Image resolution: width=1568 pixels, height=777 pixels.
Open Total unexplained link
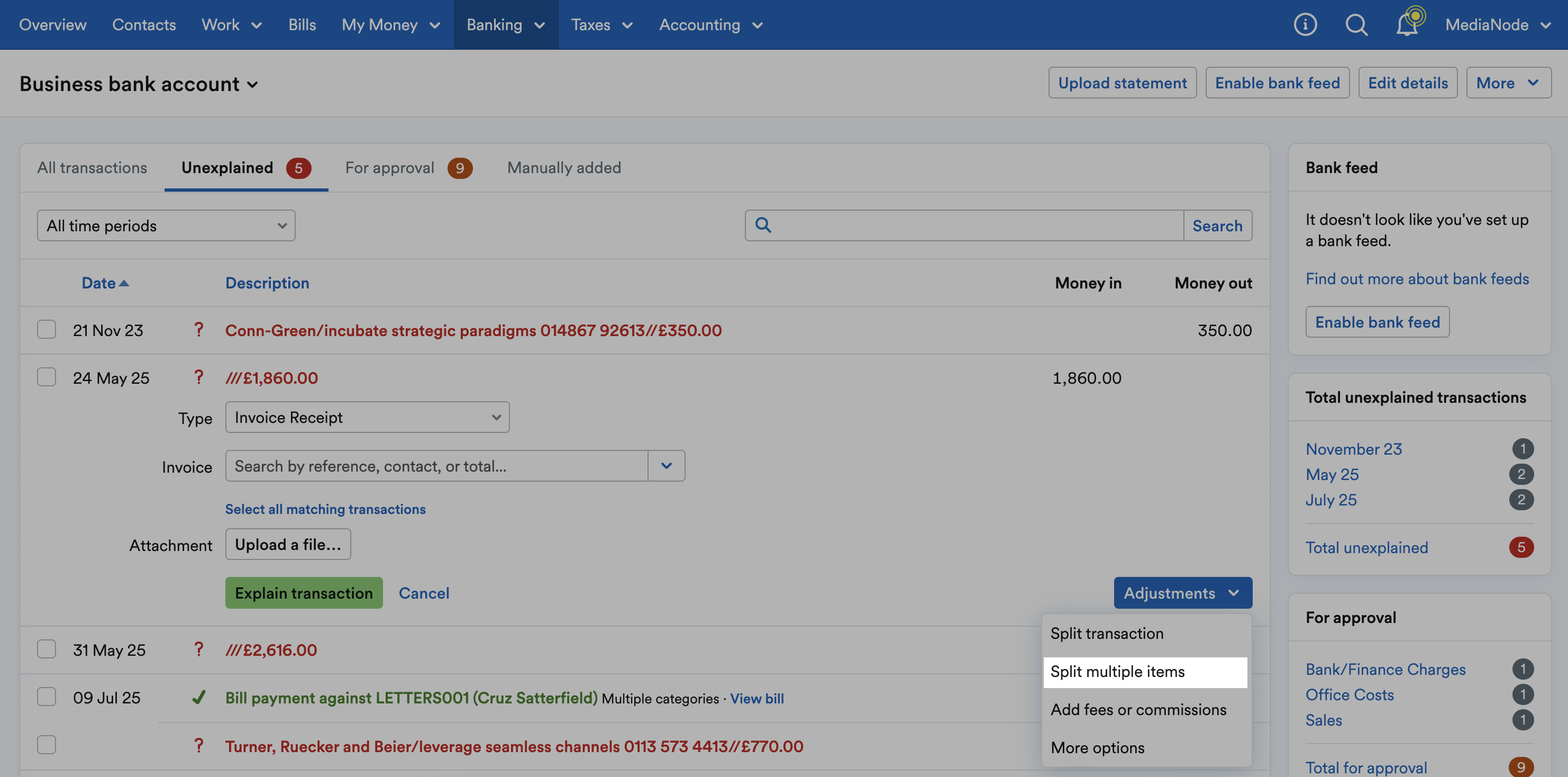point(1366,547)
